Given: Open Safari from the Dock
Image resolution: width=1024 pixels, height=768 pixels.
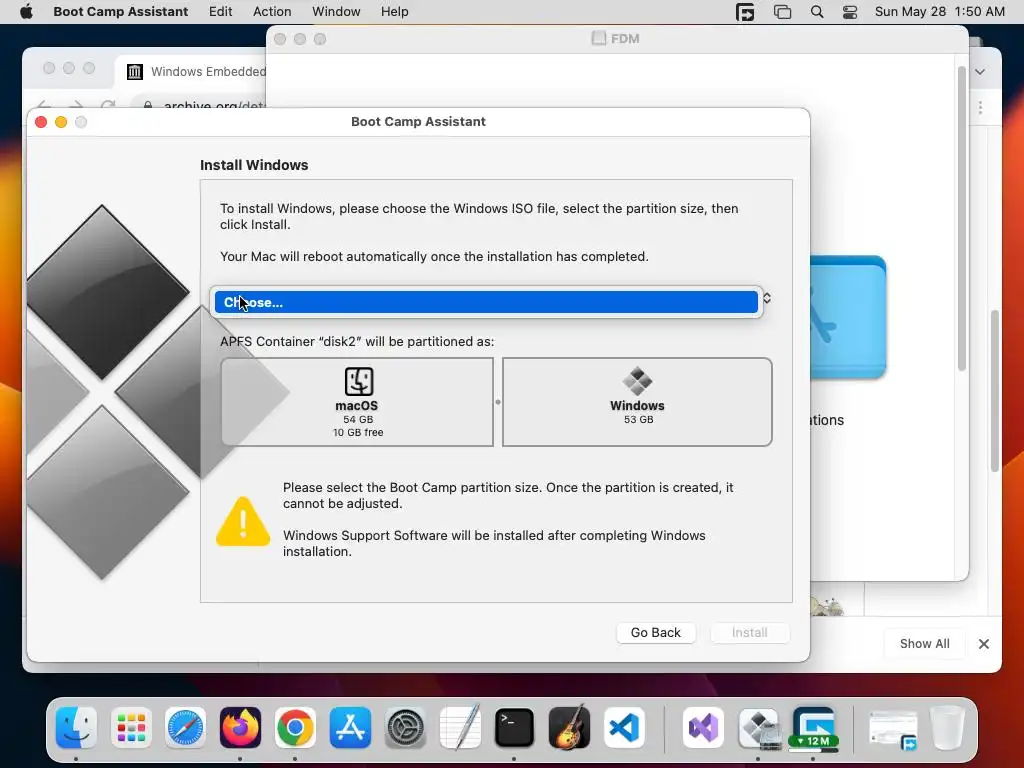Looking at the screenshot, I should tap(185, 728).
